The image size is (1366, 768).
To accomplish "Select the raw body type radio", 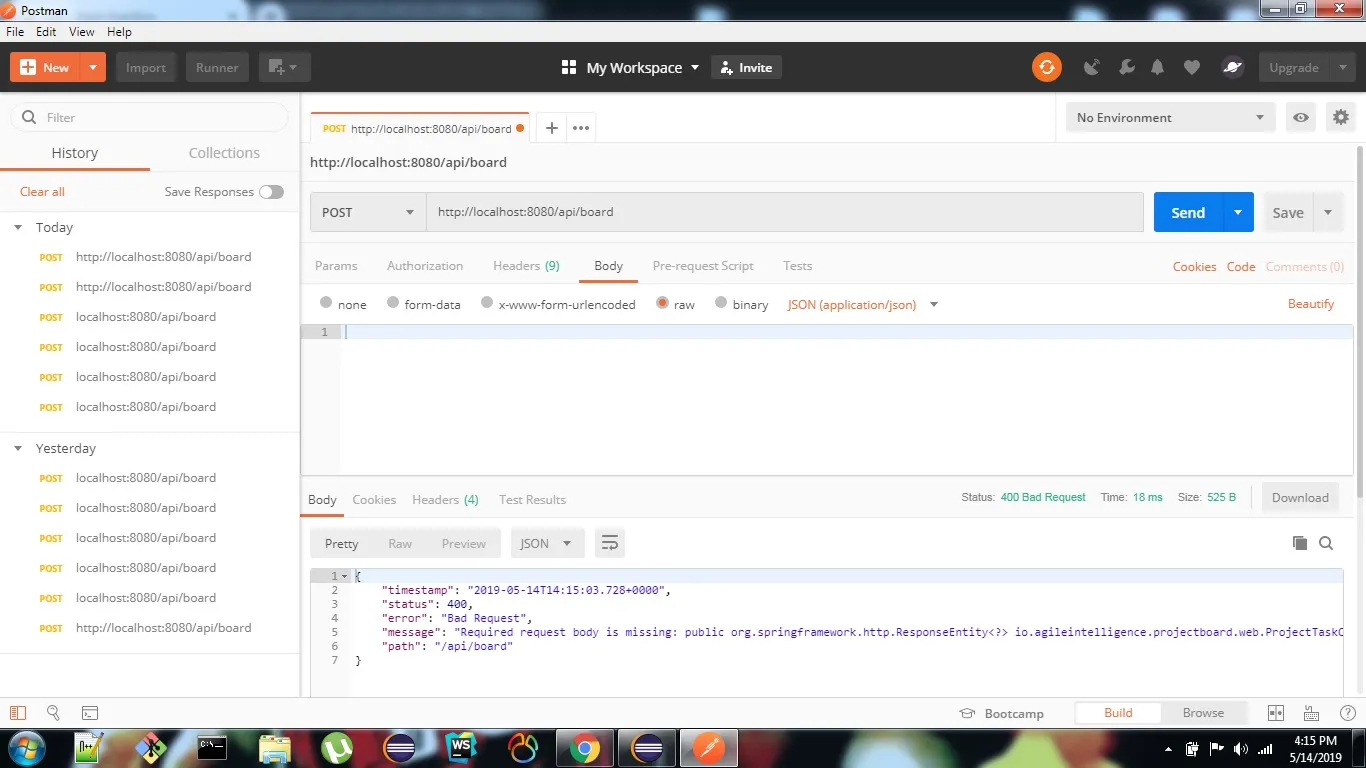I will click(x=662, y=303).
